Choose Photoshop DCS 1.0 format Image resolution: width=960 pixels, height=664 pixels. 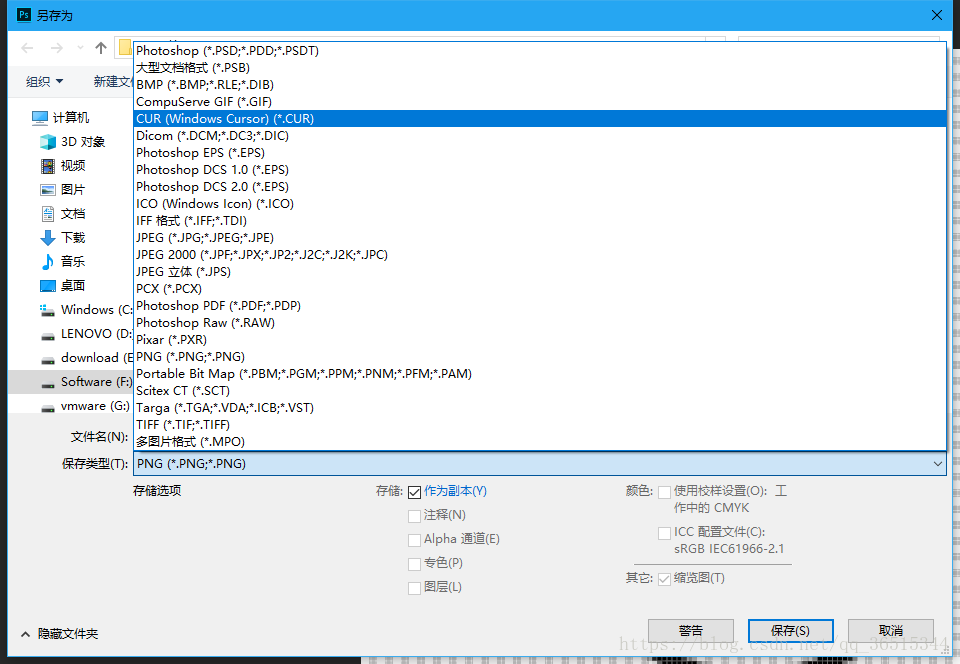pyautogui.click(x=539, y=170)
